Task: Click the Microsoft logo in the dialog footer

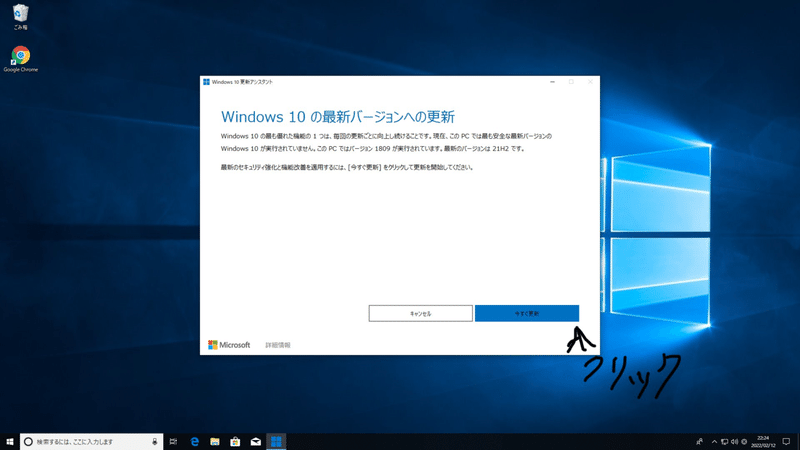Action: (229, 345)
